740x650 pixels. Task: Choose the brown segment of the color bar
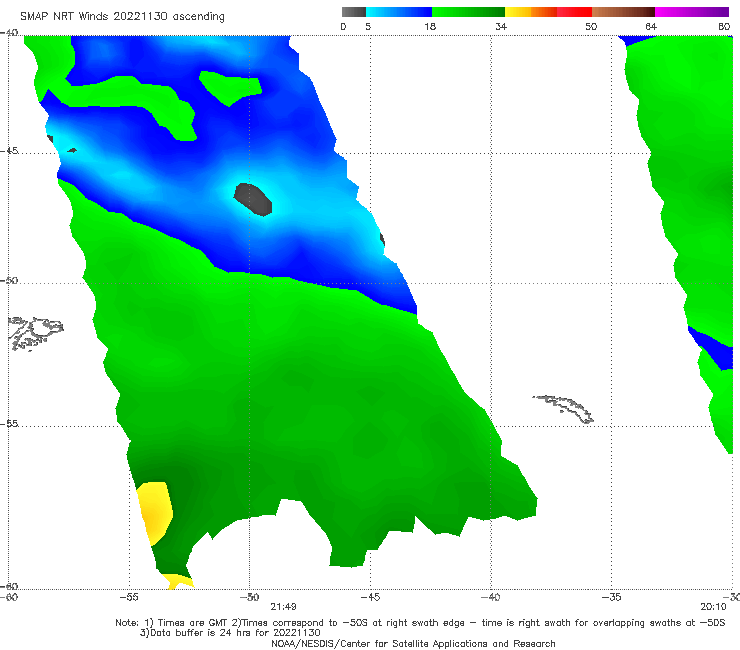pyautogui.click(x=623, y=12)
